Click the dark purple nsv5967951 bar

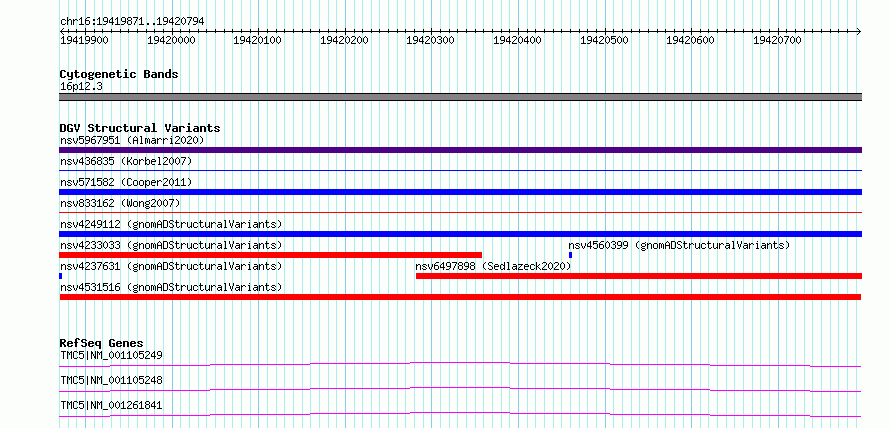(x=460, y=150)
